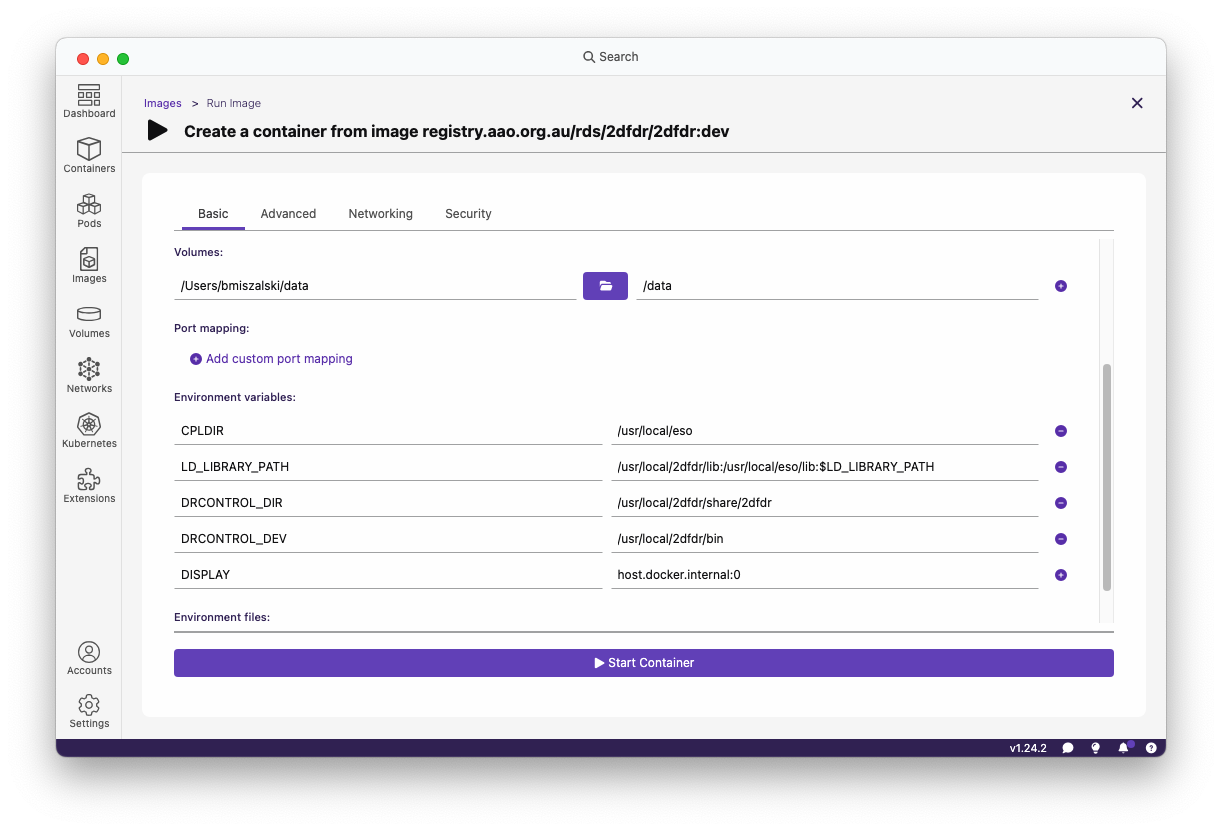Open Accounts in the sidebar
The image size is (1222, 831).
(x=89, y=658)
